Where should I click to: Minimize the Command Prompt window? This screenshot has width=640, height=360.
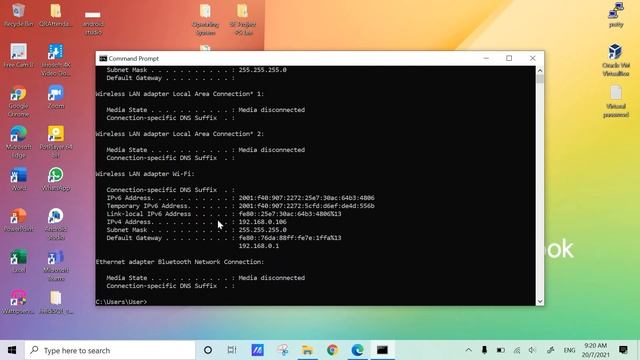[x=486, y=58]
